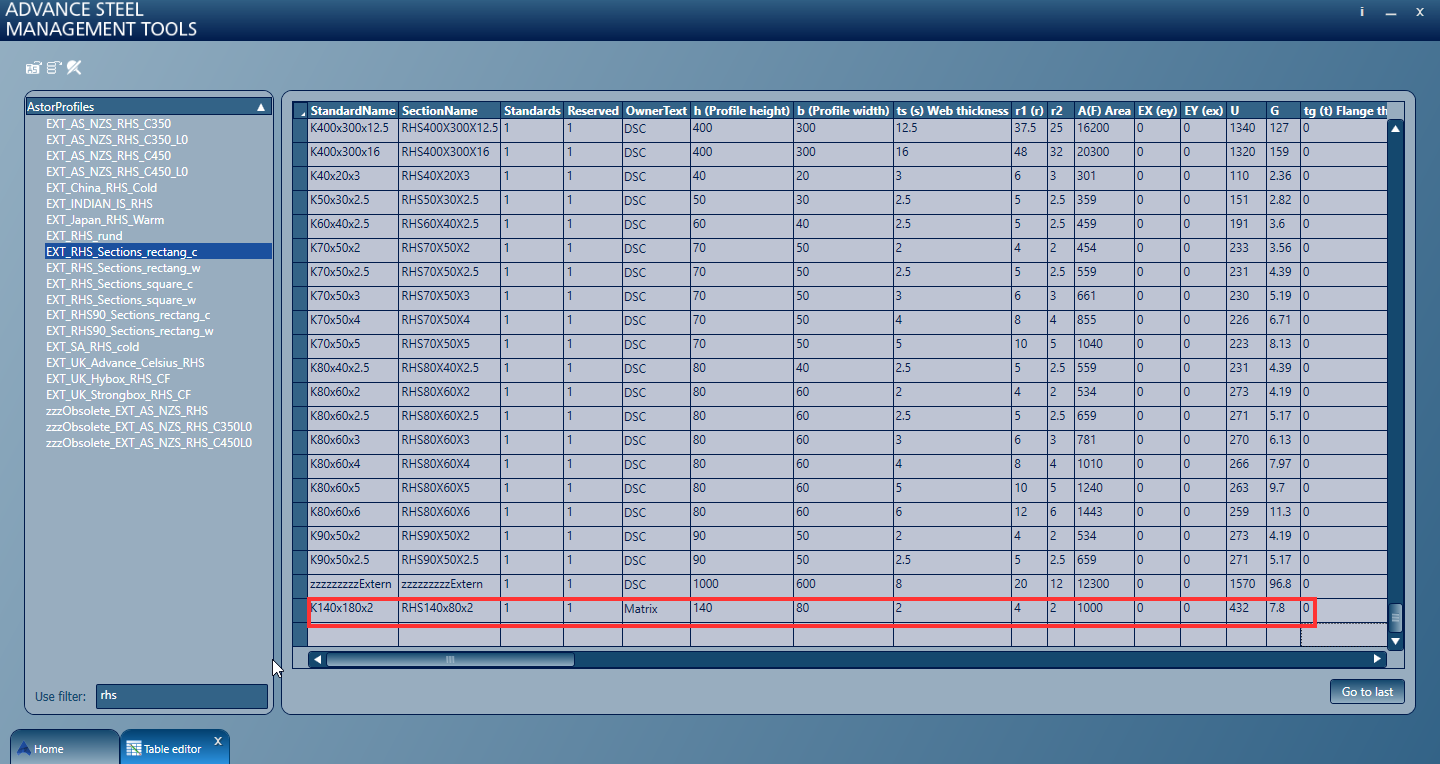Click the left arrow of the horizontal scrollbar
Image resolution: width=1440 pixels, height=764 pixels.
click(317, 659)
